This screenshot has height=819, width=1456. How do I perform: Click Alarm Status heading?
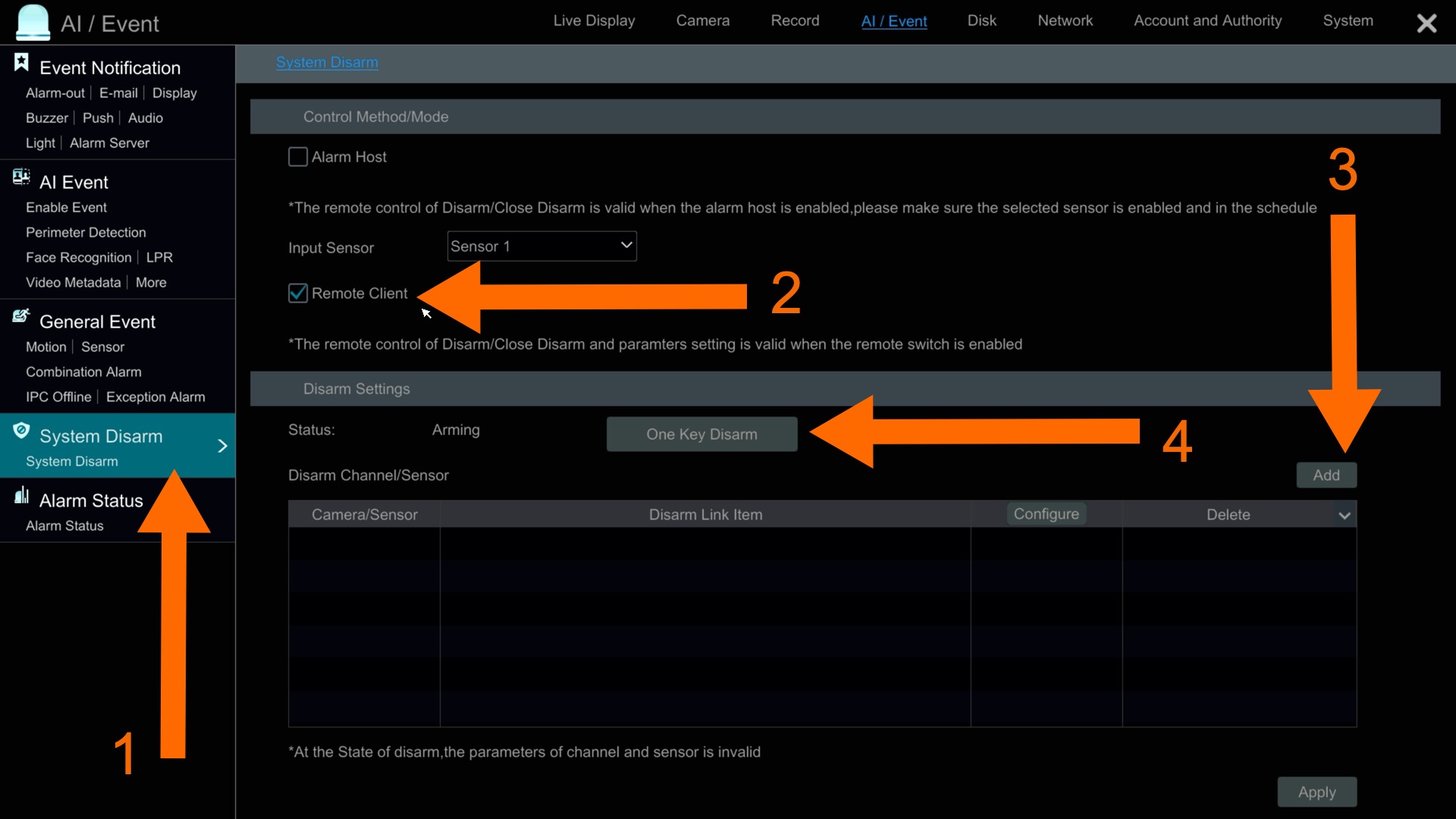tap(91, 501)
